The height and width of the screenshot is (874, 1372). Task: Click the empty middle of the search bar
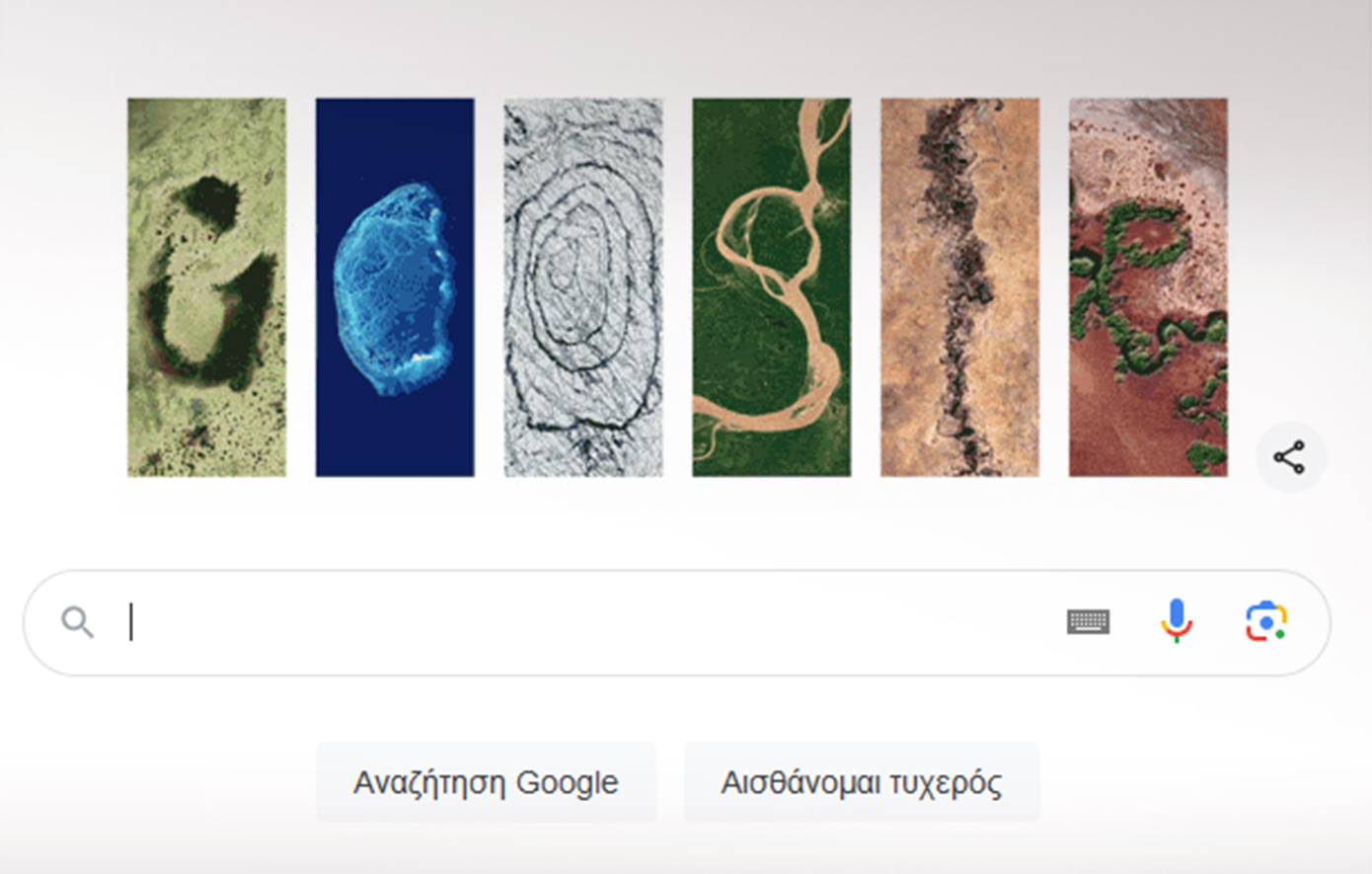592,622
